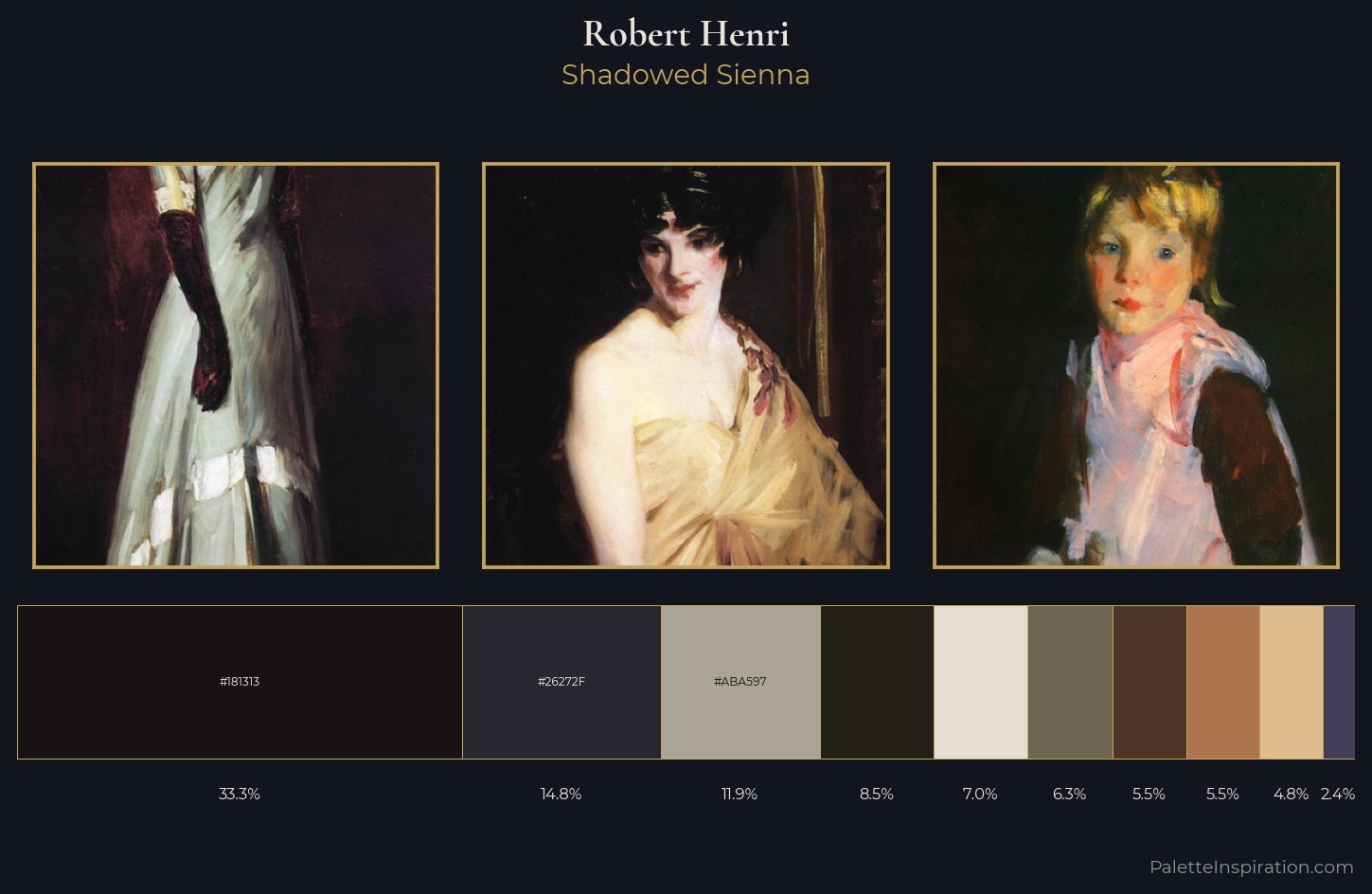The width and height of the screenshot is (1372, 894).
Task: Select the dark olive swatch above 8.5%
Action: (x=877, y=682)
